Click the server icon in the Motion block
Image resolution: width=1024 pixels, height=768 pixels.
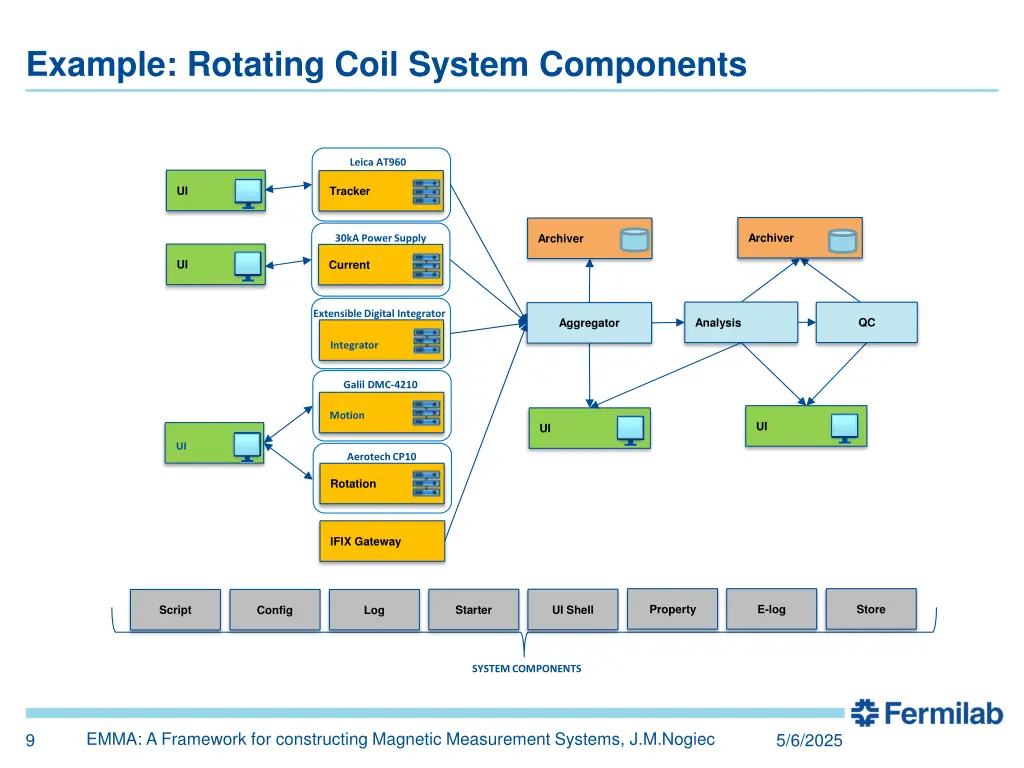pos(427,415)
